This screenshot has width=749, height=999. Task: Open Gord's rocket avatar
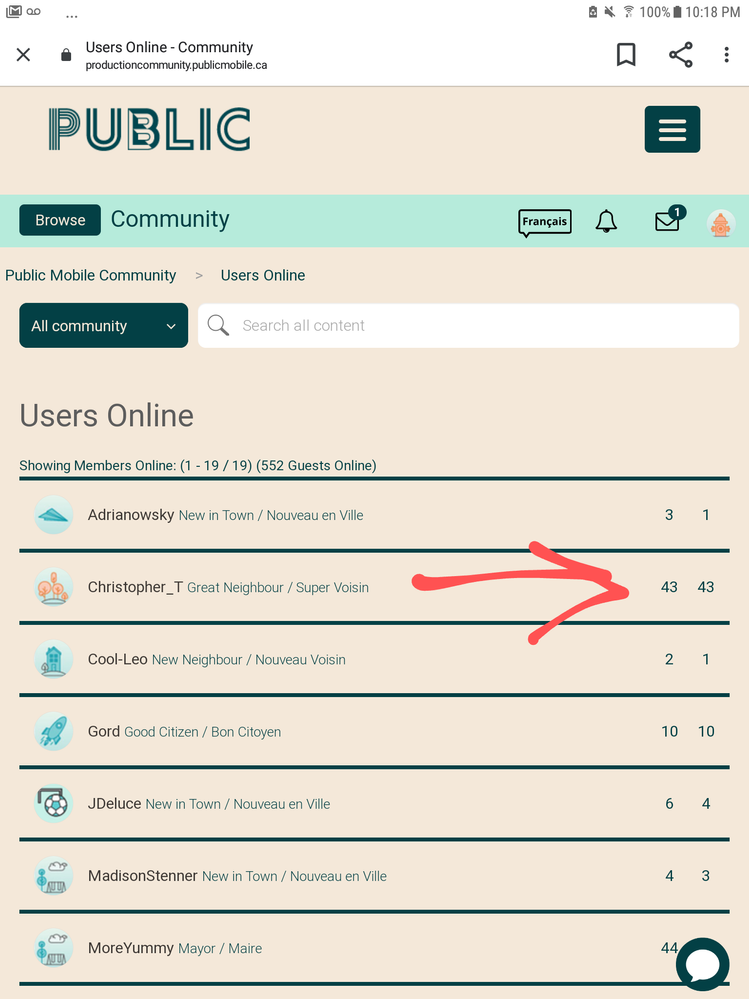pos(54,731)
